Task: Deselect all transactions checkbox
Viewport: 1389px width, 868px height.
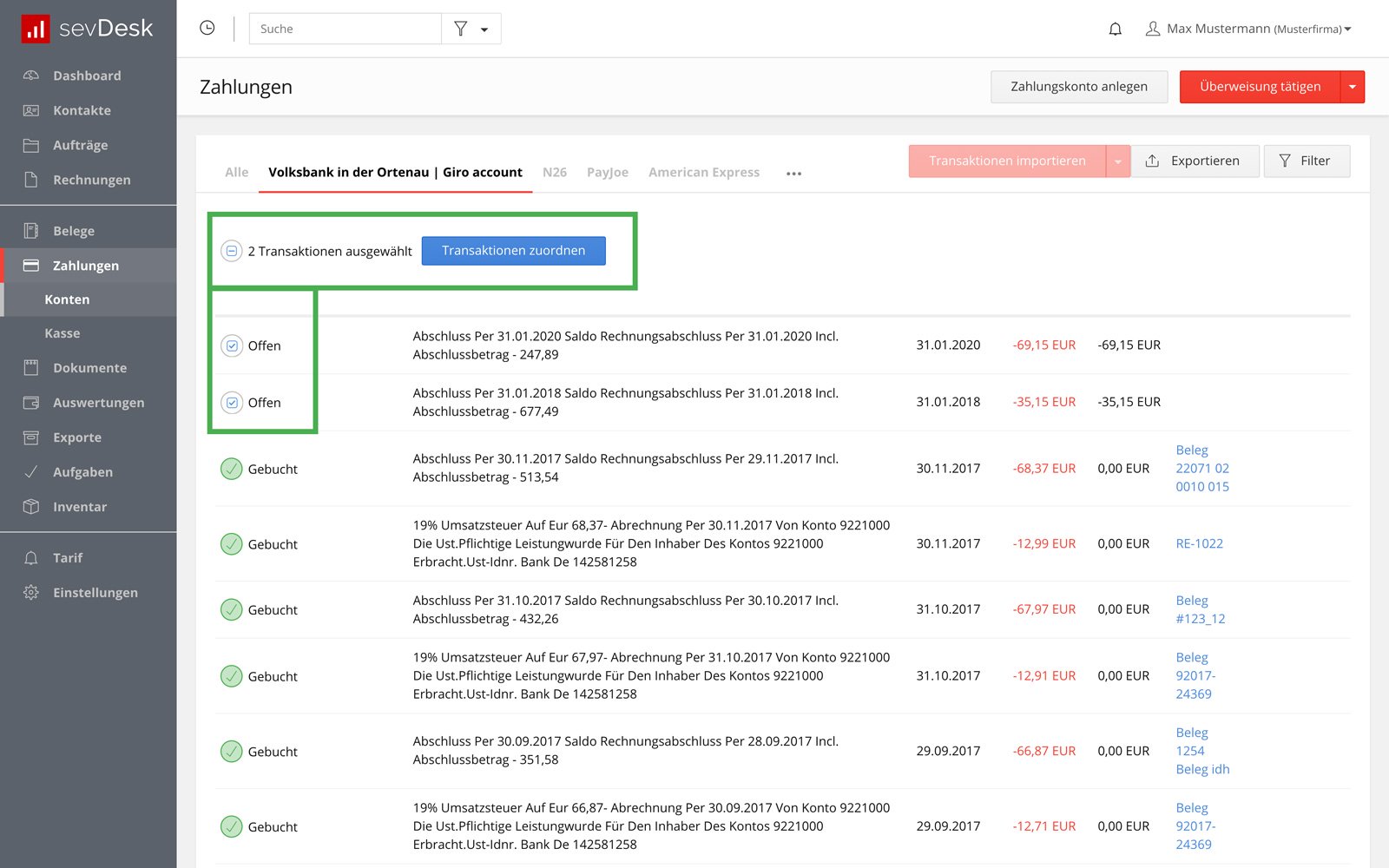Action: 231,251
